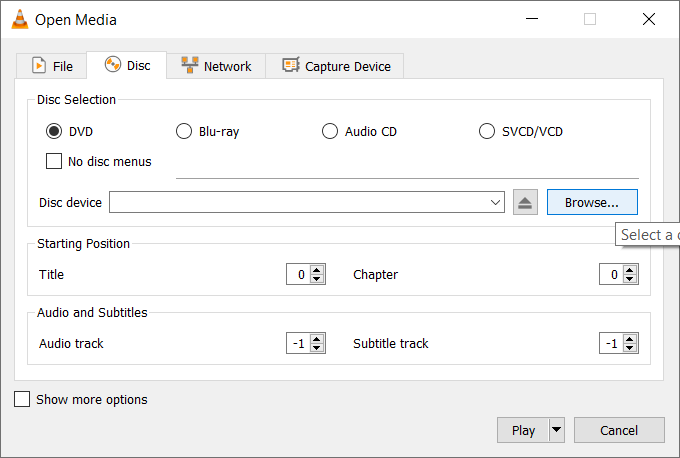Switch to the Capture Device tab
This screenshot has width=680, height=458.
pyautogui.click(x=336, y=66)
